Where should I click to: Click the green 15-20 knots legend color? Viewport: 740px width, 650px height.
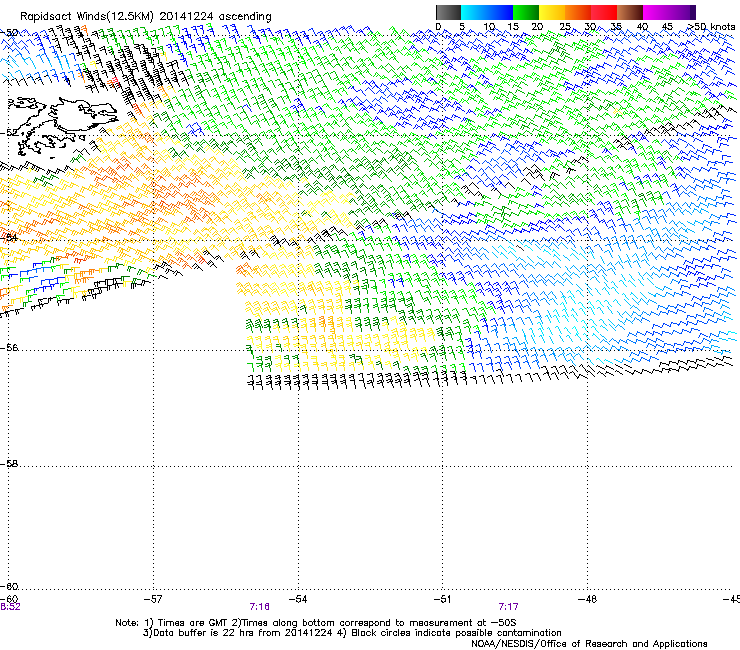click(x=526, y=12)
